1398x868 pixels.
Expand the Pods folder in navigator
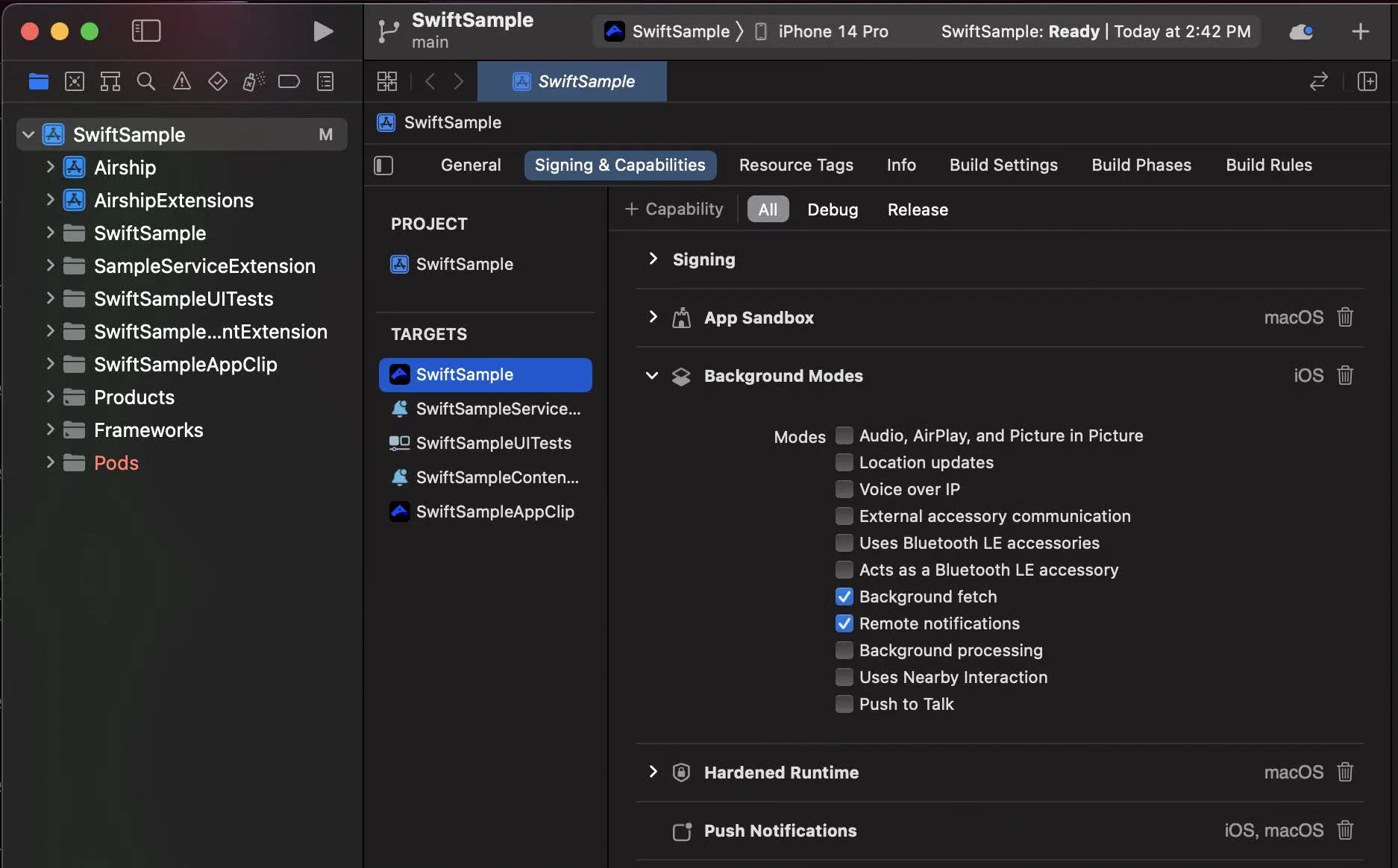(50, 462)
